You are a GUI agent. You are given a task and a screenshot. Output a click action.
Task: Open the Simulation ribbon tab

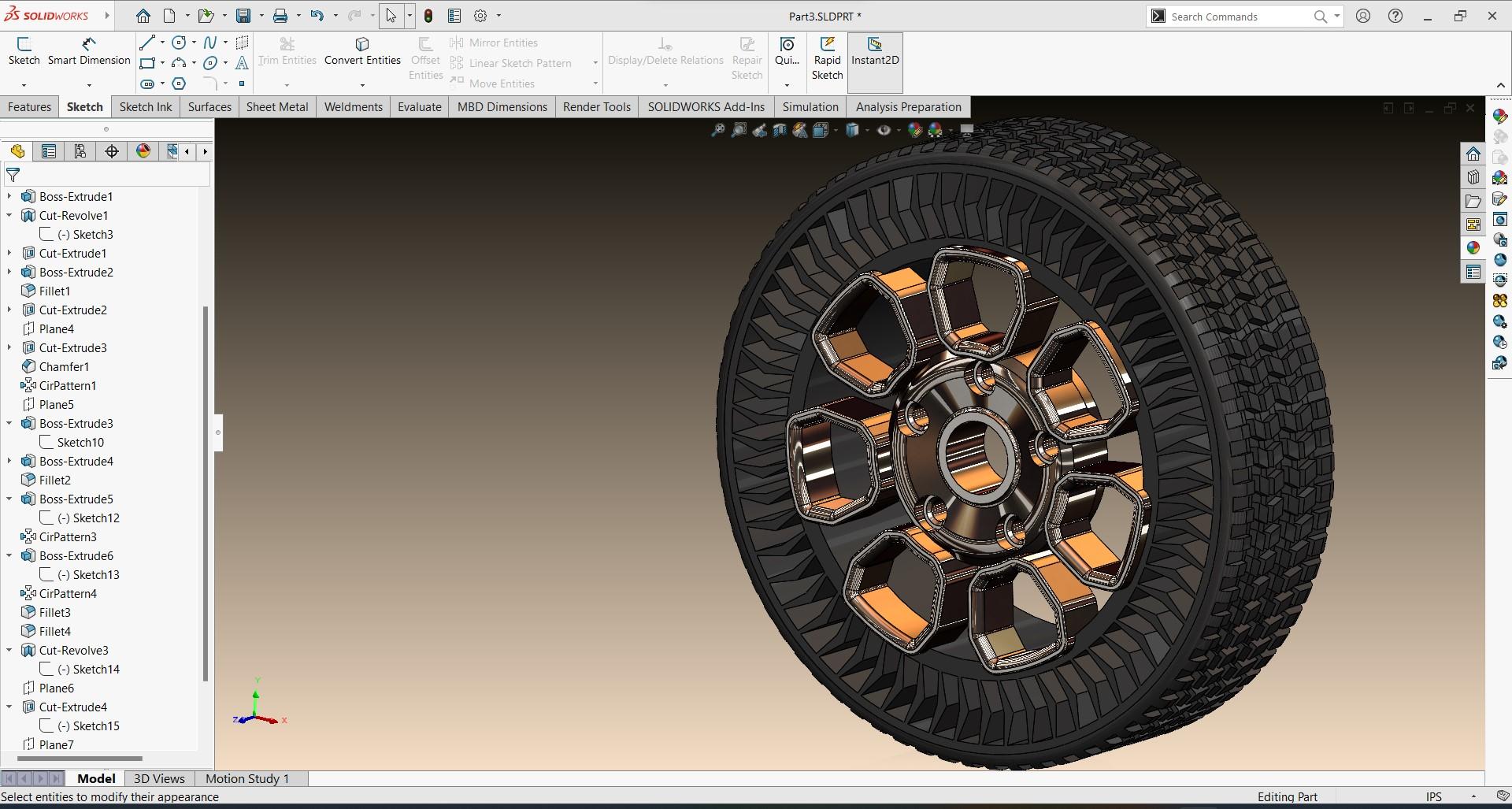point(810,106)
